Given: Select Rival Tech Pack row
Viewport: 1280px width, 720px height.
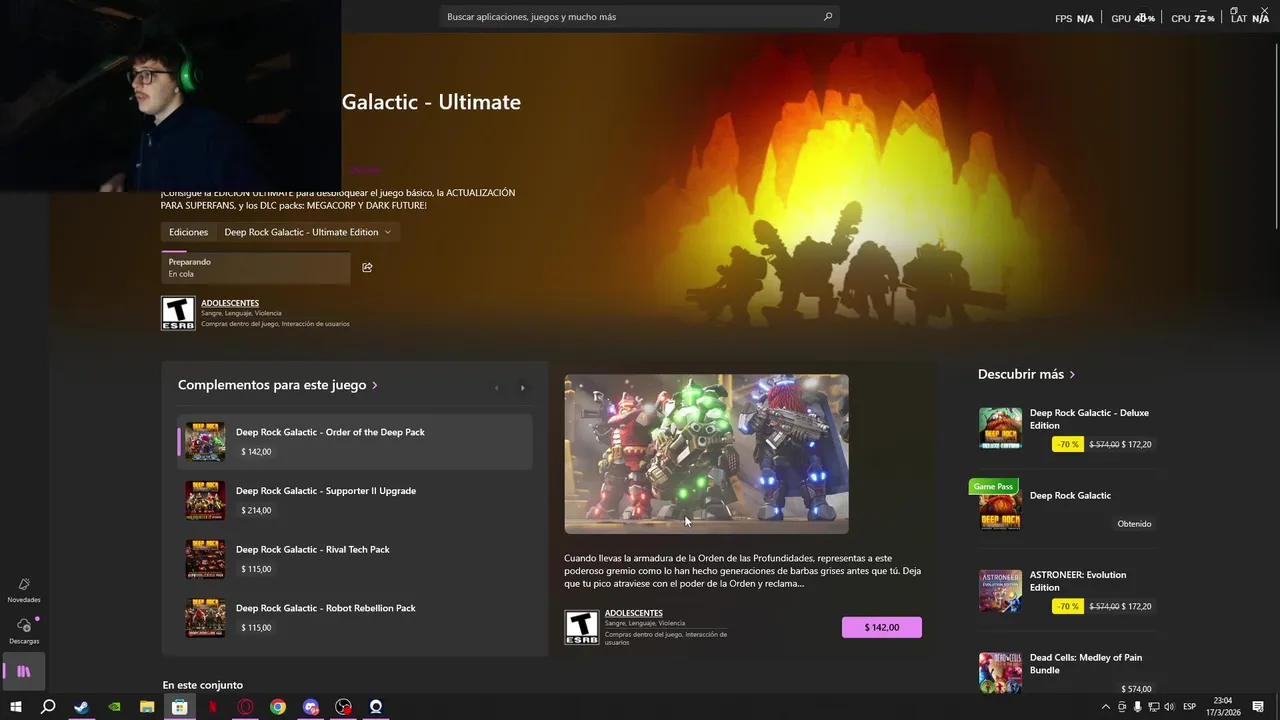Looking at the screenshot, I should [355, 559].
